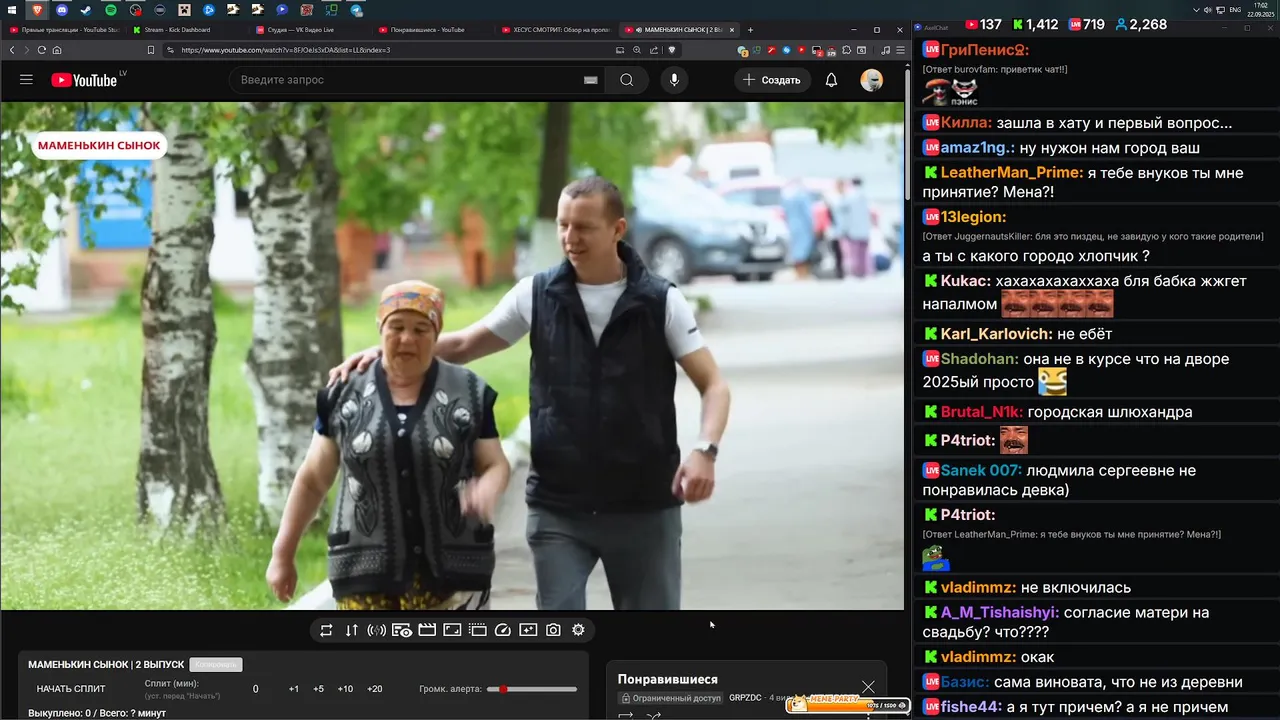Add +5 minutes to split

point(318,689)
